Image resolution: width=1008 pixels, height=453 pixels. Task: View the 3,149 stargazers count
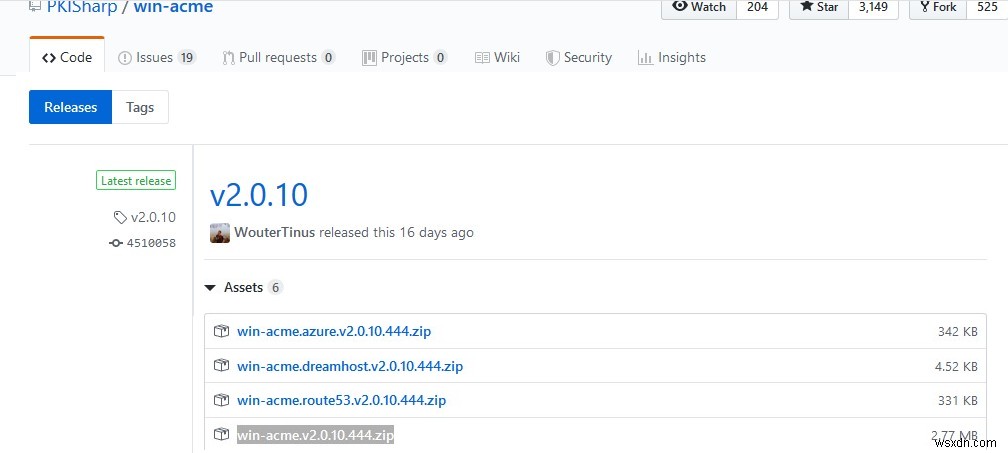coord(872,8)
